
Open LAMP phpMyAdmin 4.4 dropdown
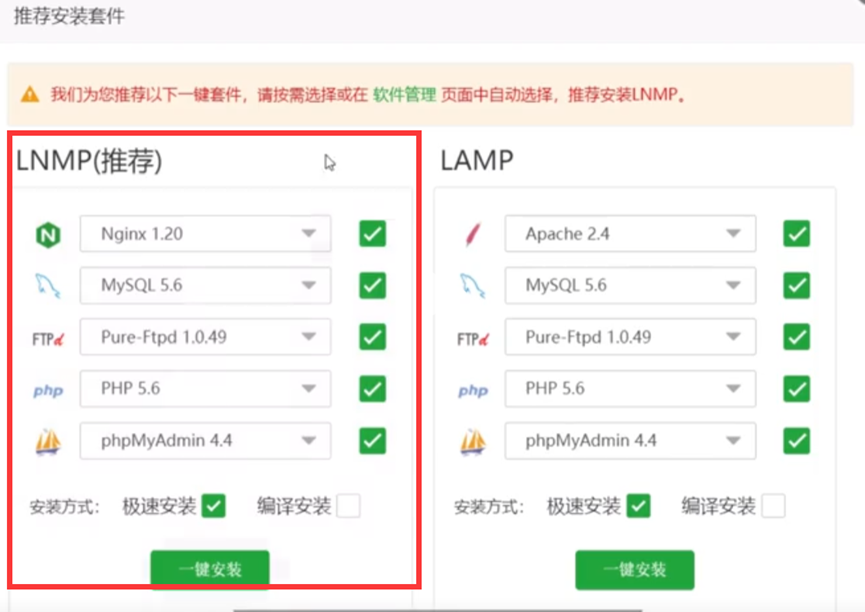click(630, 440)
